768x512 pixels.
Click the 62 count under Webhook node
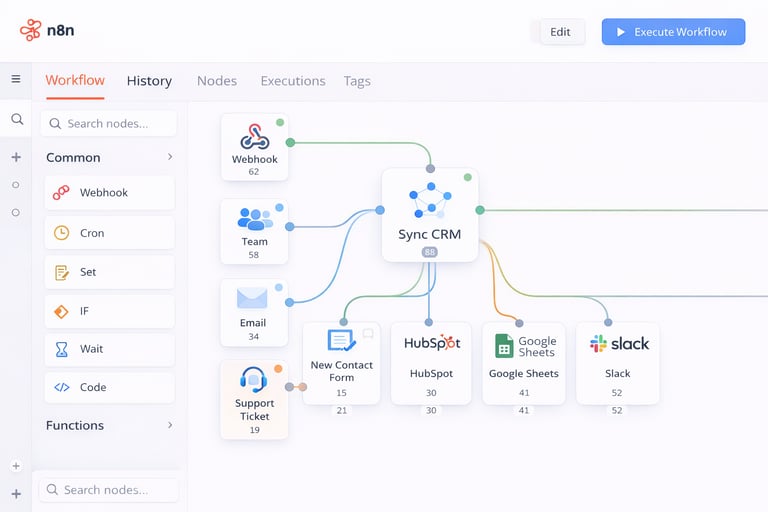pyautogui.click(x=254, y=171)
